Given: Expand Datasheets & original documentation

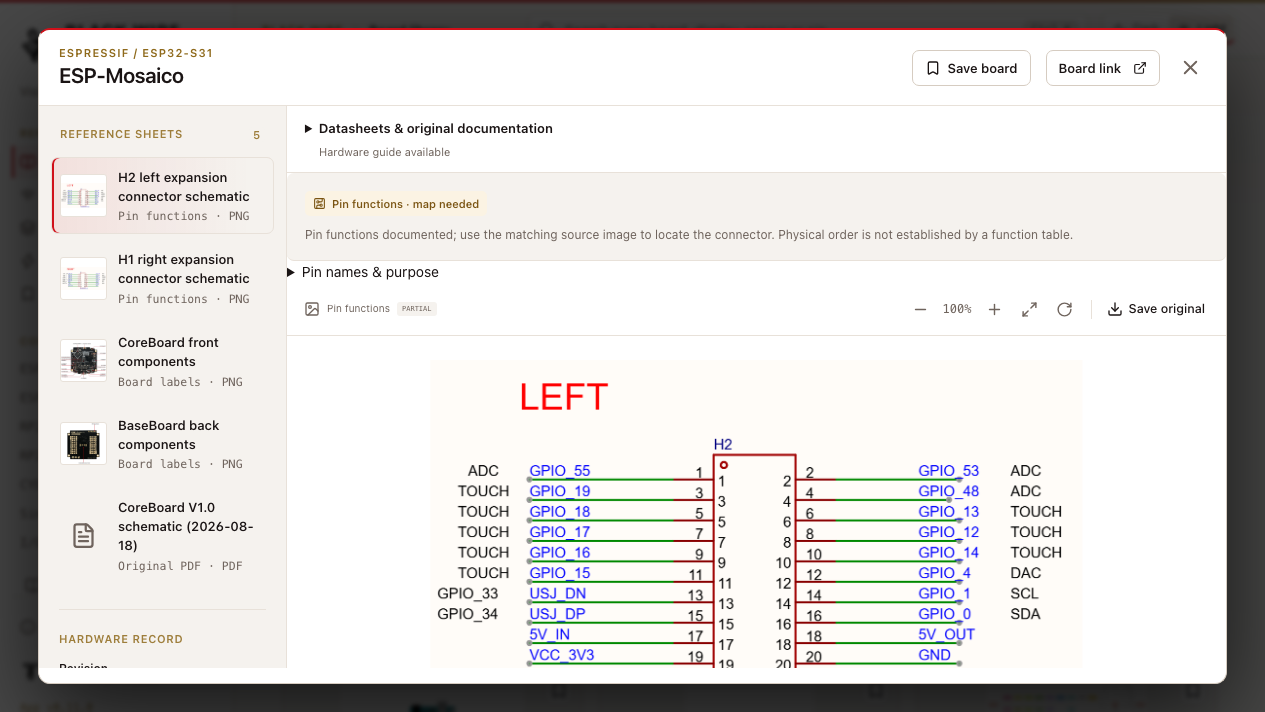Looking at the screenshot, I should coord(429,129).
